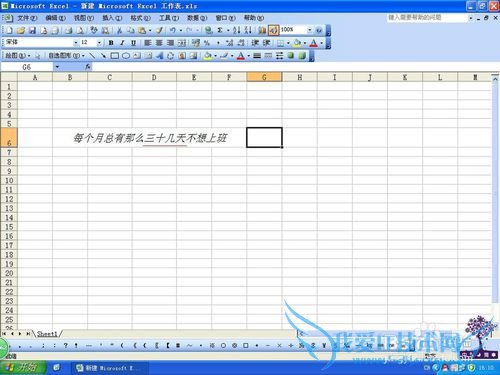Run the spelling check icon
500x375 pixels.
[94, 30]
